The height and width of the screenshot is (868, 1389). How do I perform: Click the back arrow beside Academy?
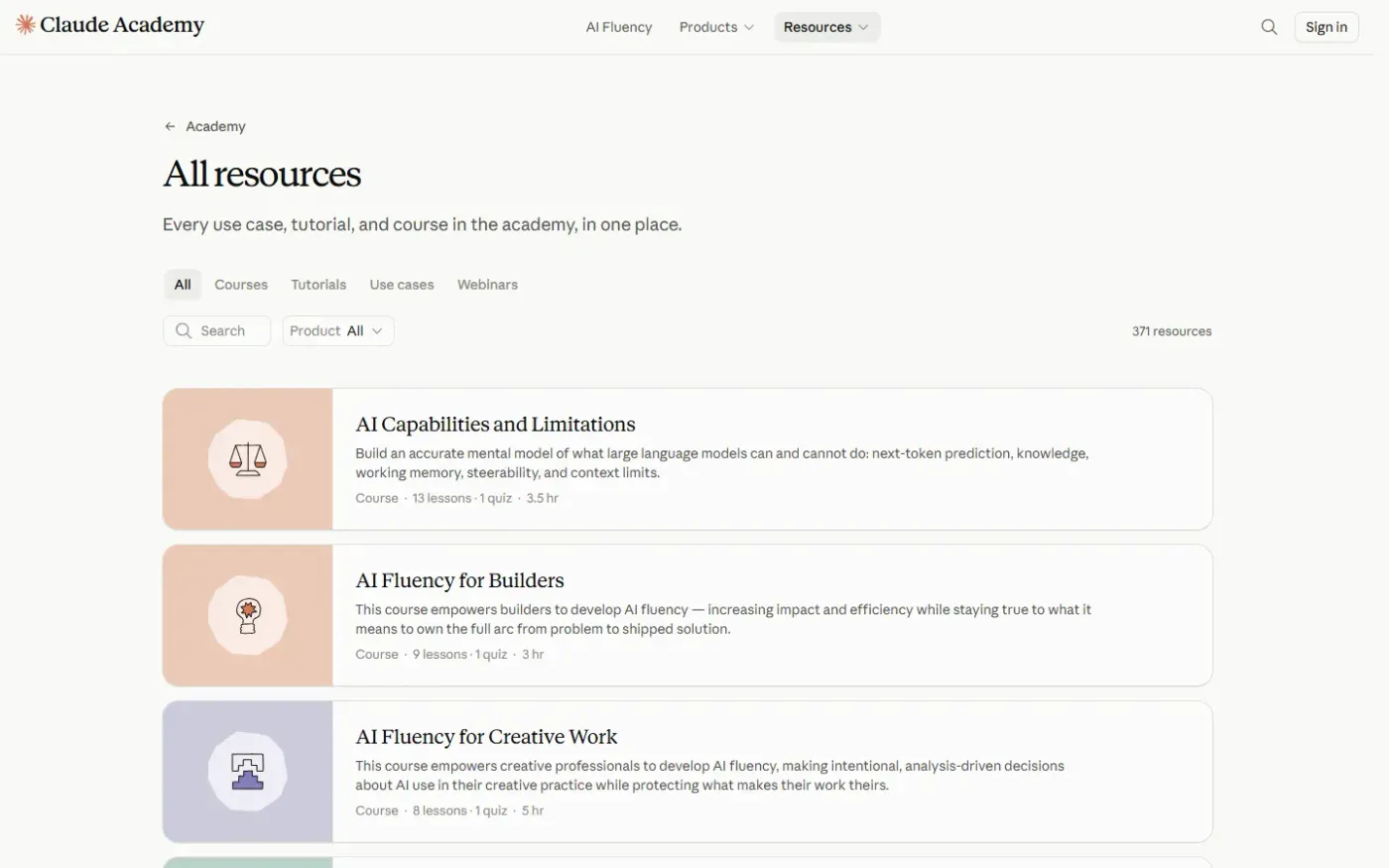pyautogui.click(x=170, y=127)
